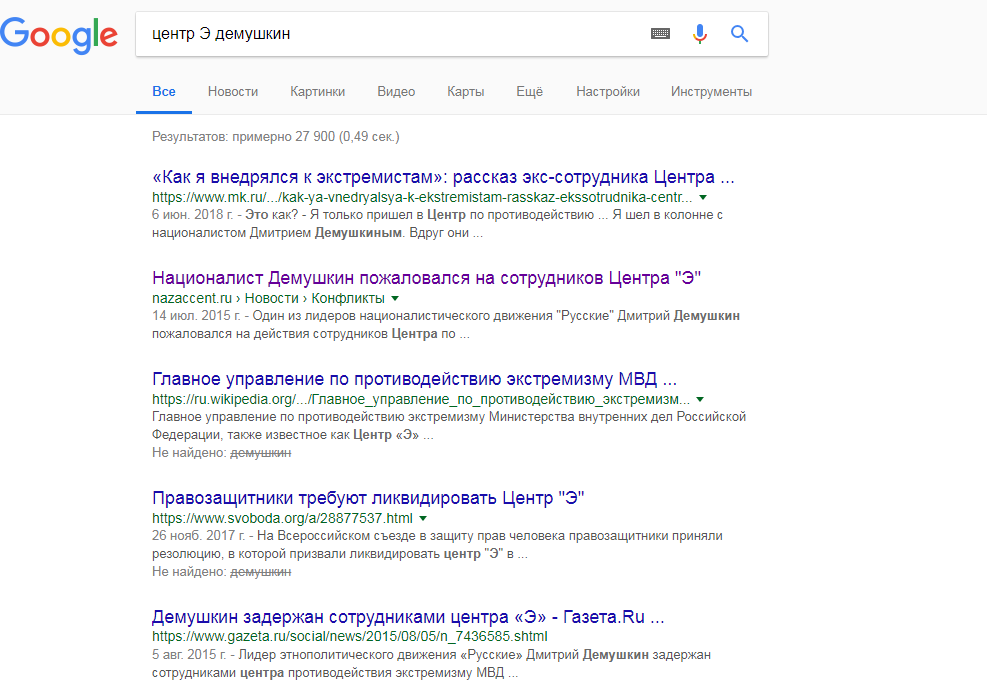Expand the dropdown arrow next to mk.ru URL

pyautogui.click(x=703, y=198)
